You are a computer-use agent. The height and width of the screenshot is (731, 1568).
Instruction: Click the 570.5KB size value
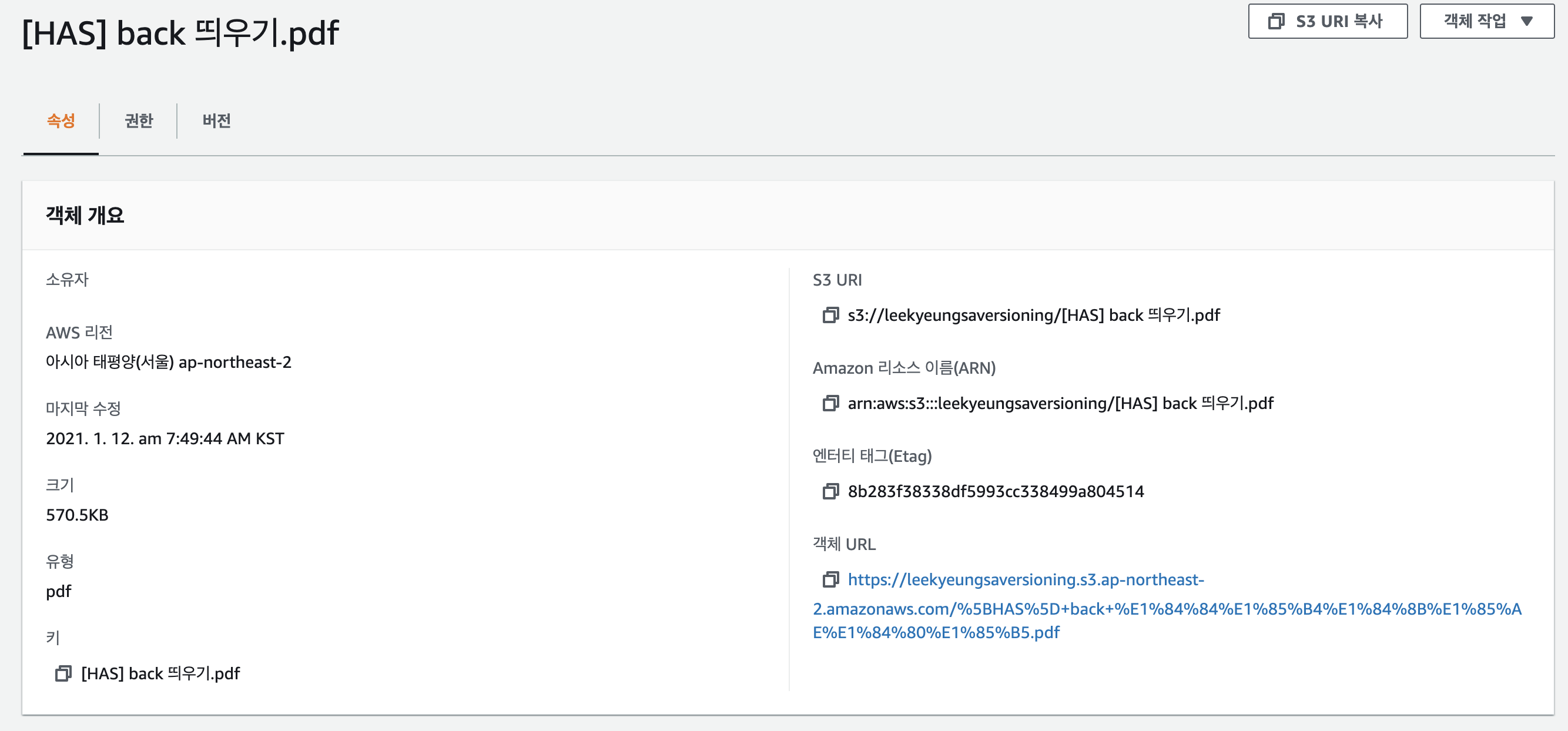point(78,515)
